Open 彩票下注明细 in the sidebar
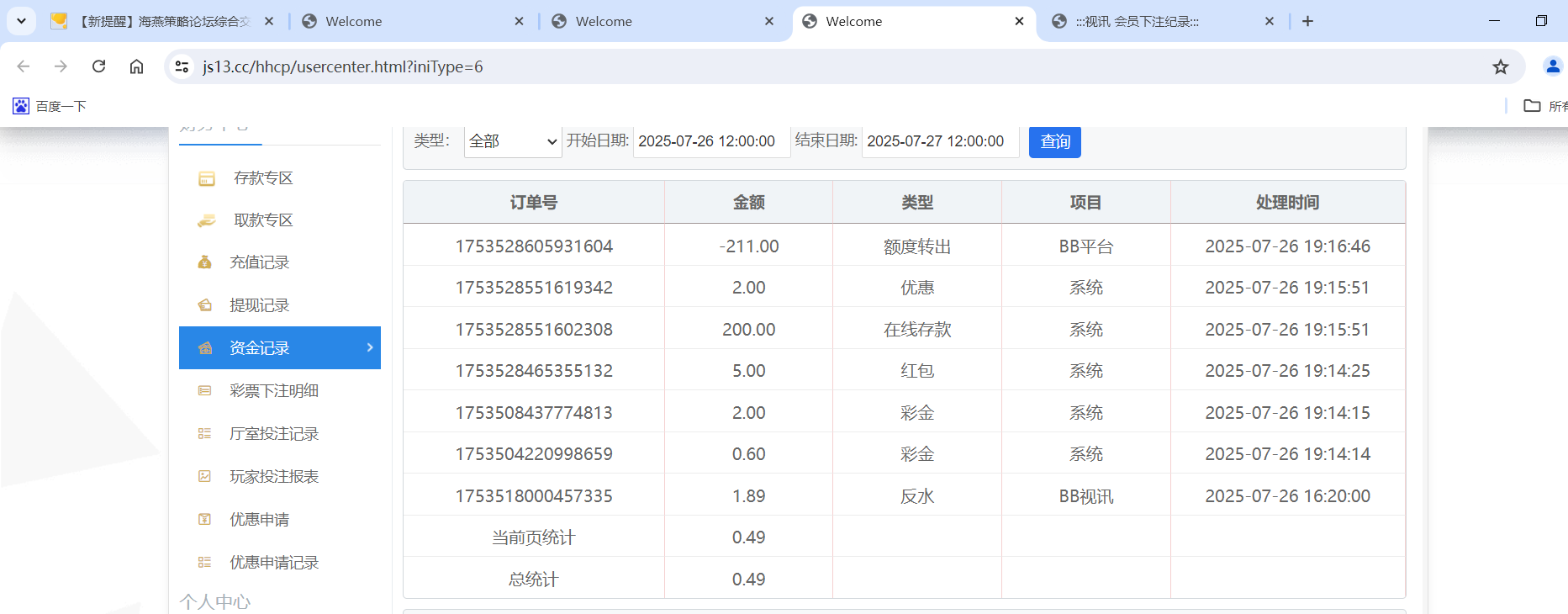 coord(273,391)
